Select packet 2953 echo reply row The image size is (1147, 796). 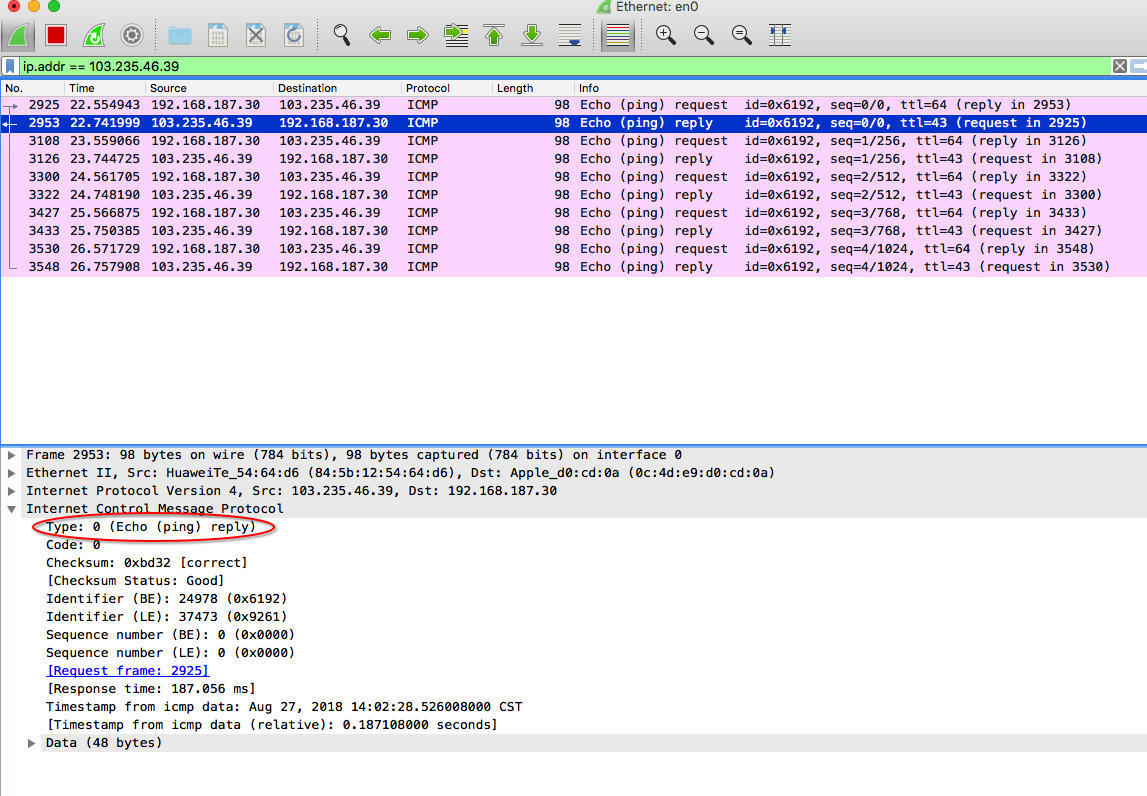[574, 123]
